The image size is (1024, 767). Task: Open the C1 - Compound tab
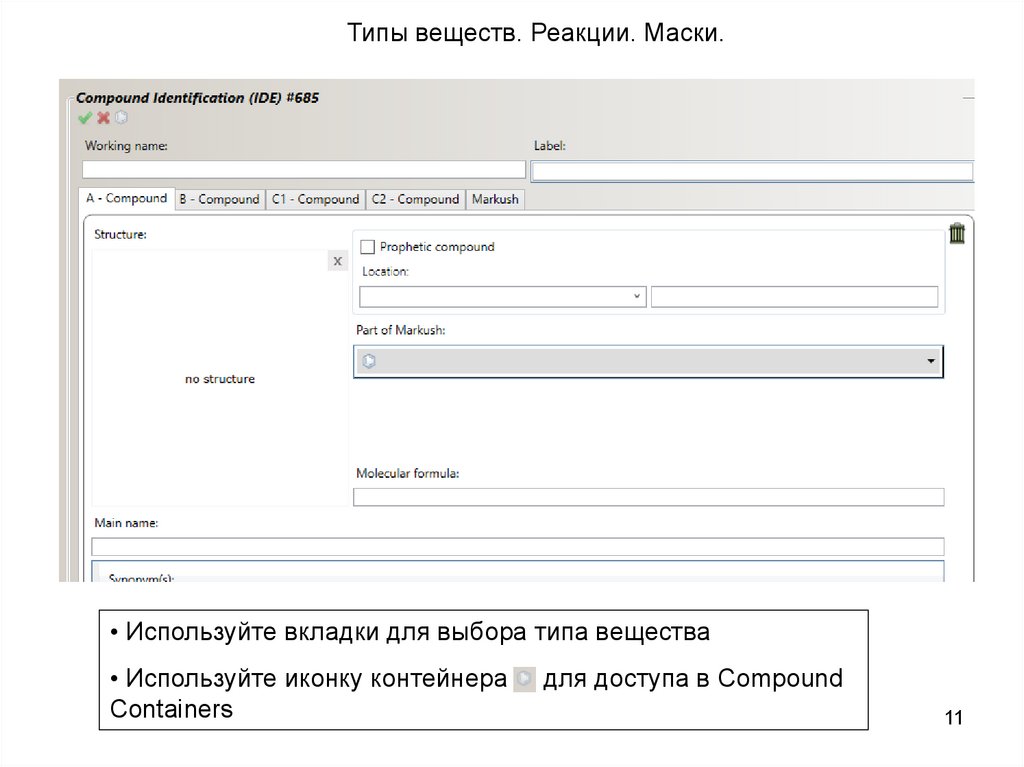(315, 199)
